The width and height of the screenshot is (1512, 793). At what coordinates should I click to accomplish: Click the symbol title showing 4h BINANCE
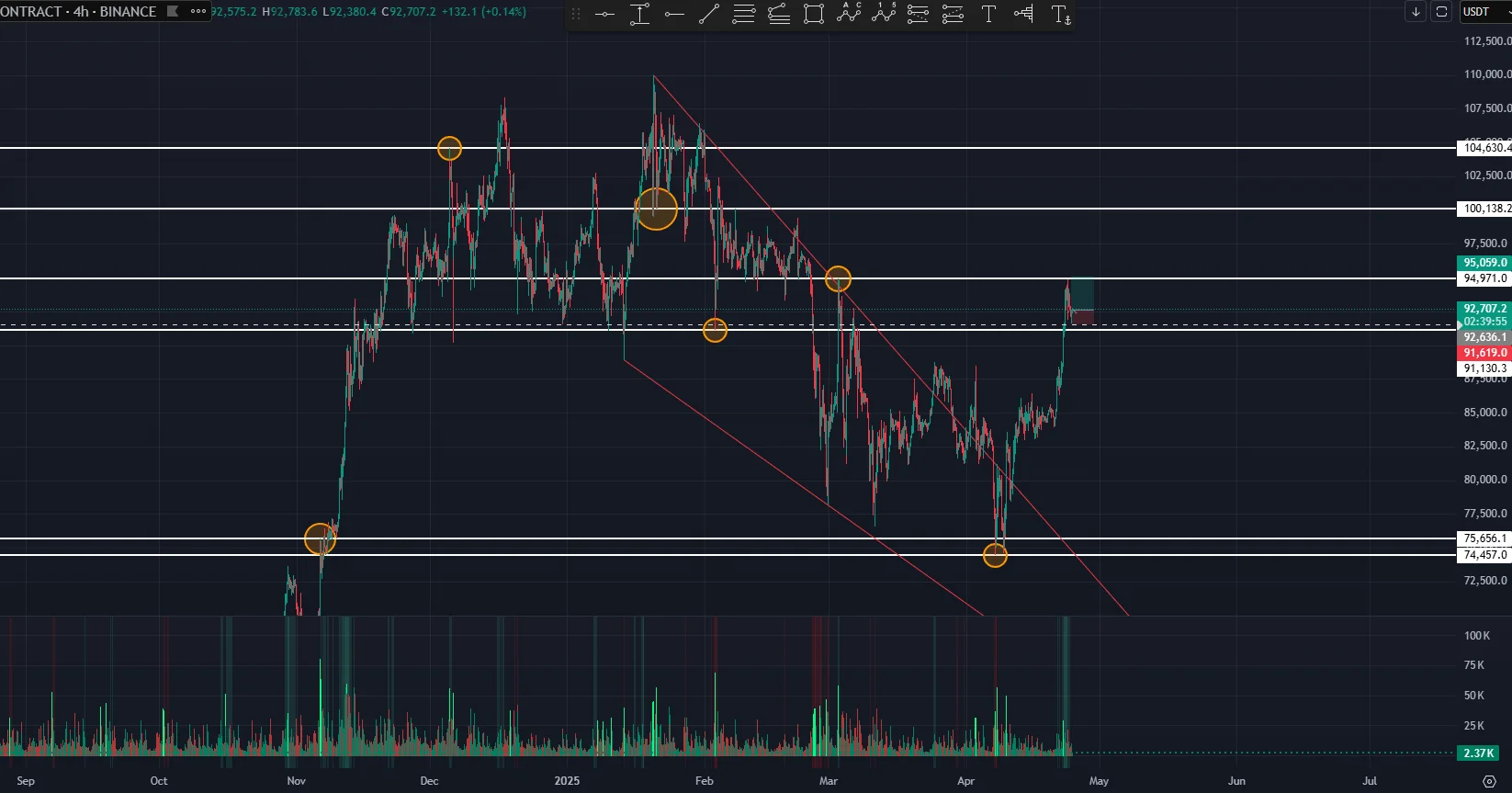pyautogui.click(x=78, y=11)
